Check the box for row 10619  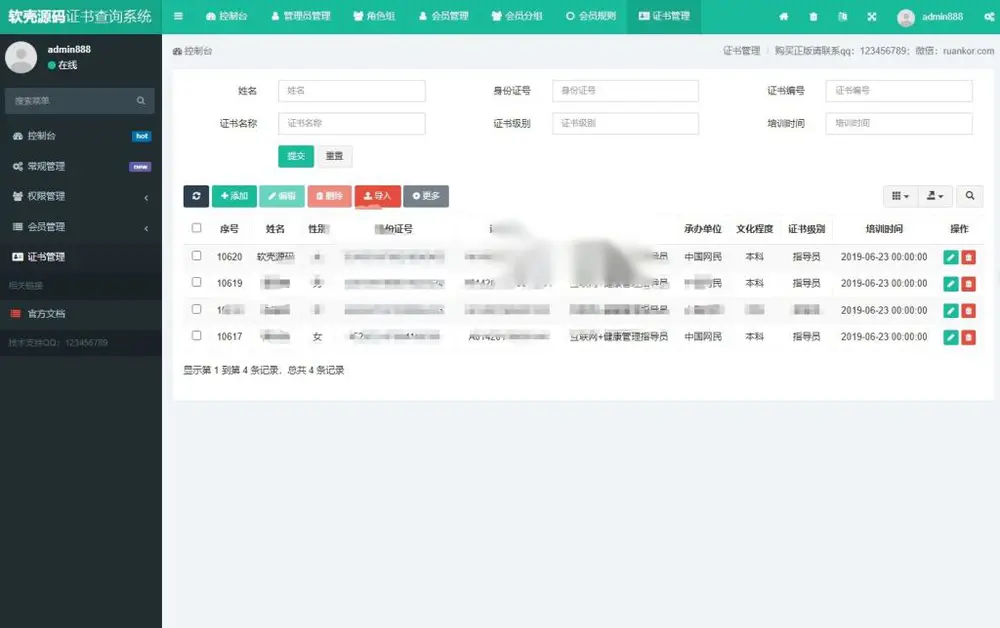coord(196,282)
